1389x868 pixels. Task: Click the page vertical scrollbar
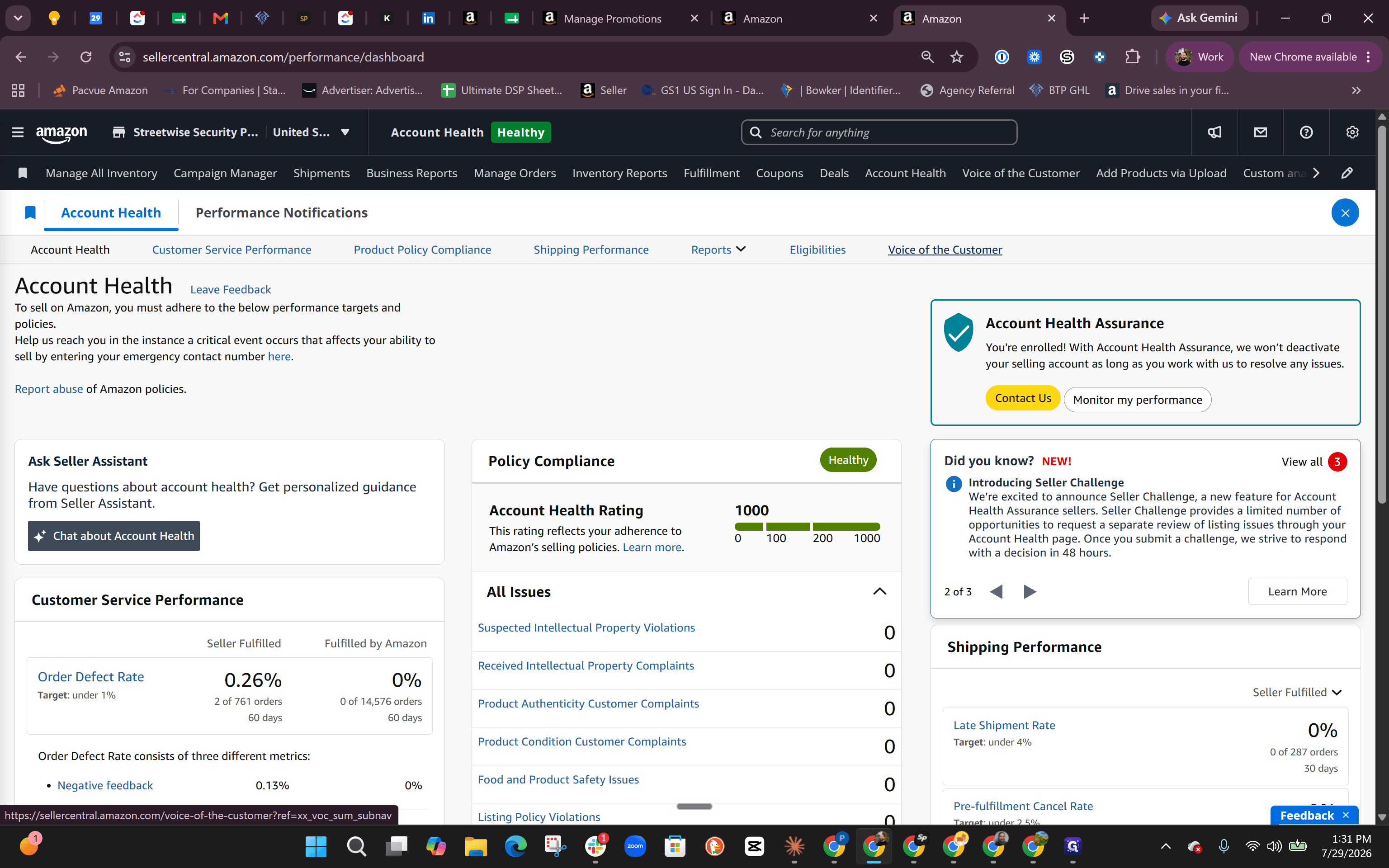click(x=1382, y=315)
